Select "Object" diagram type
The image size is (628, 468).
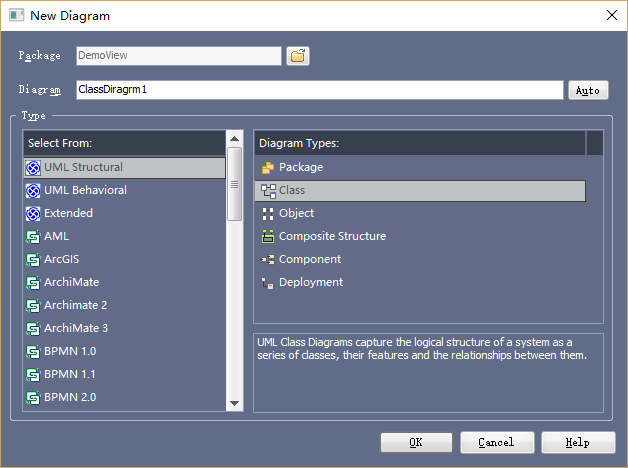(x=420, y=213)
